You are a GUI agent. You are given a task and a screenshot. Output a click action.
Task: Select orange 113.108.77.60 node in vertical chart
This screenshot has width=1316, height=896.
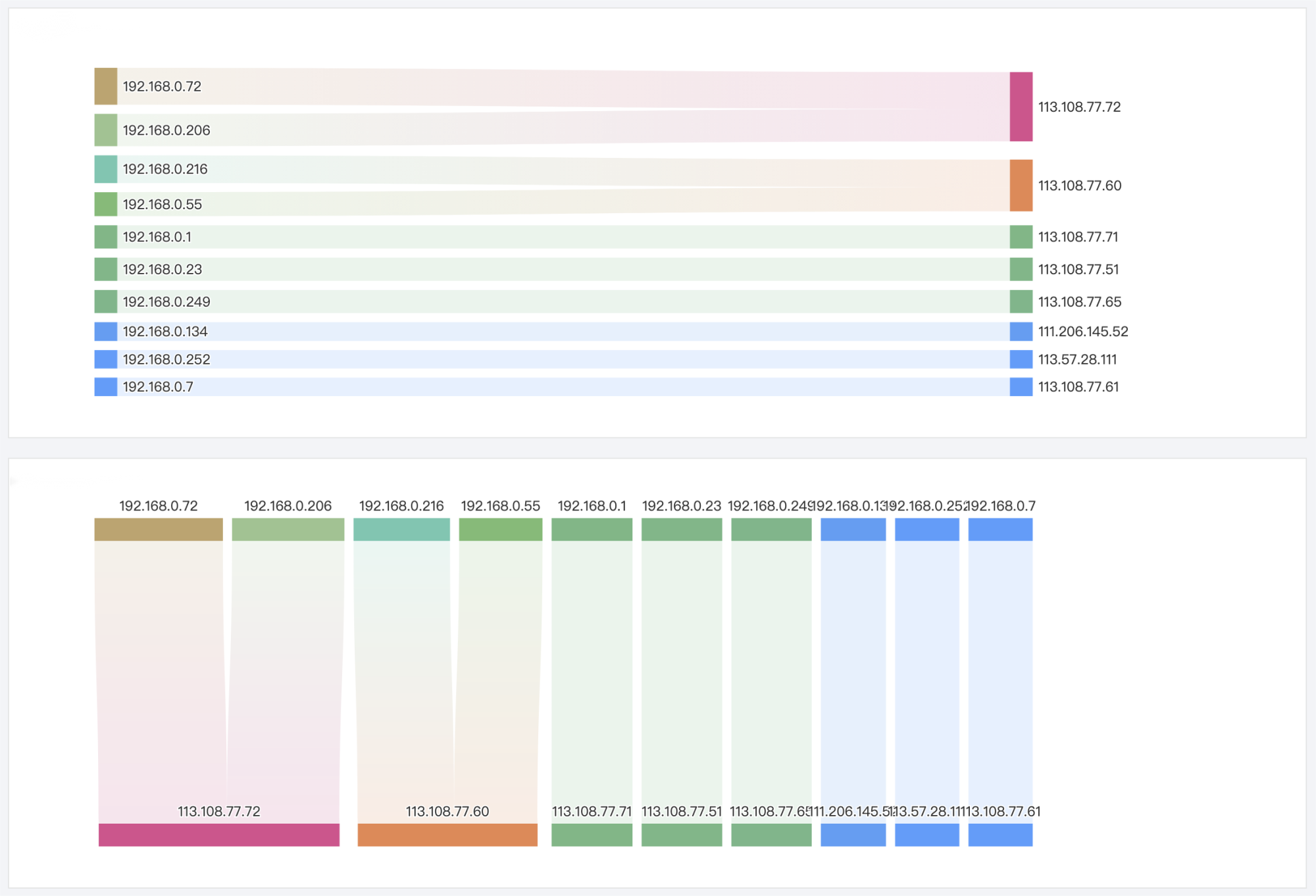(x=447, y=834)
